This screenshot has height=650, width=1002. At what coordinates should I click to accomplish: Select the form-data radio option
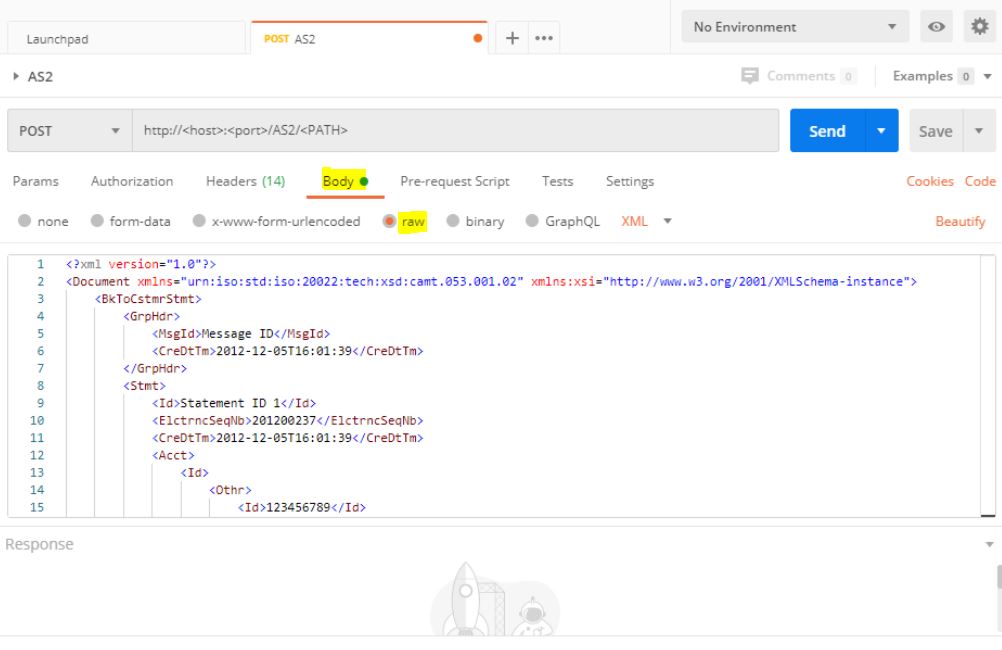point(97,222)
